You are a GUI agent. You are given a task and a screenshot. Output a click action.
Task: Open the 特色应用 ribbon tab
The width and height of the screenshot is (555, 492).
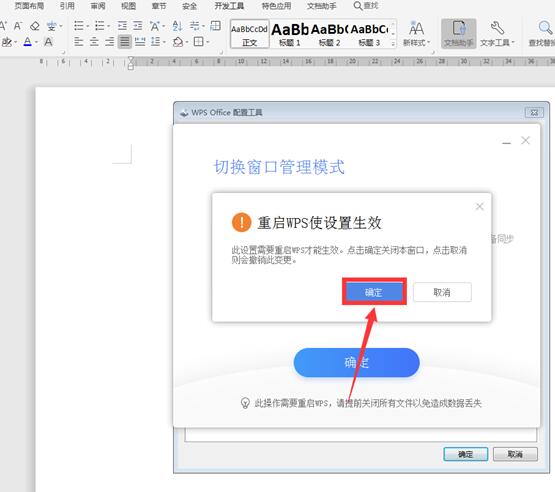pyautogui.click(x=276, y=6)
